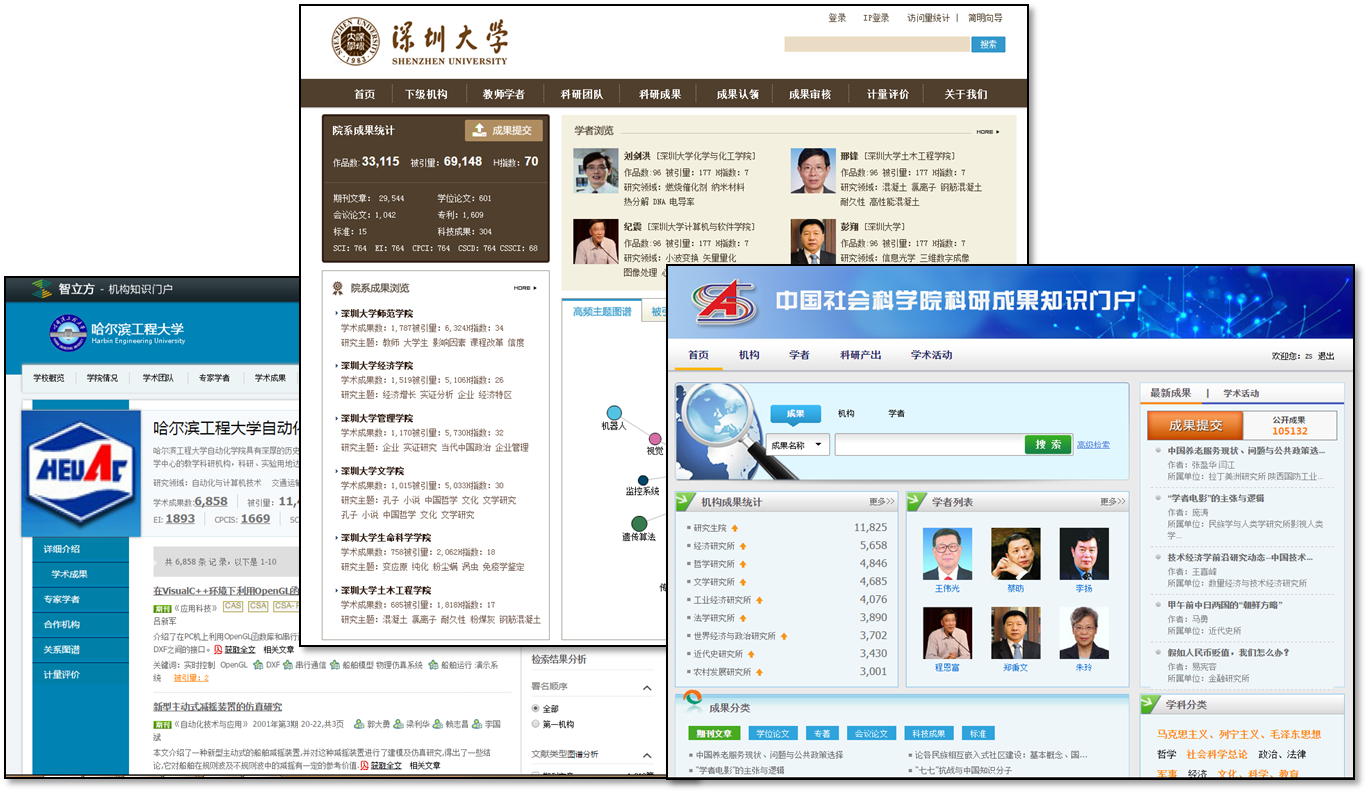Switch to 学者 tab in CASS navigation bar
The height and width of the screenshot is (793, 1368).
pos(799,355)
